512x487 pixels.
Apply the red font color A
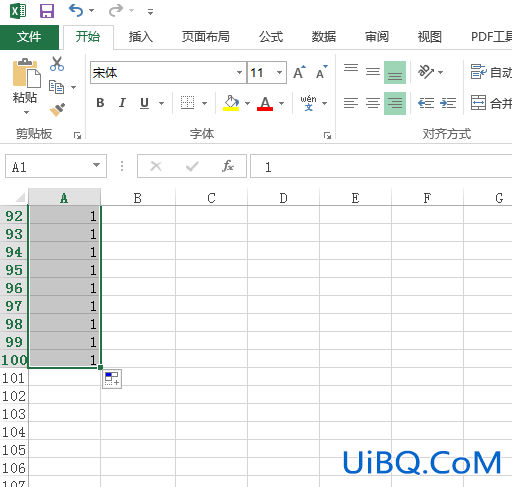coord(265,103)
